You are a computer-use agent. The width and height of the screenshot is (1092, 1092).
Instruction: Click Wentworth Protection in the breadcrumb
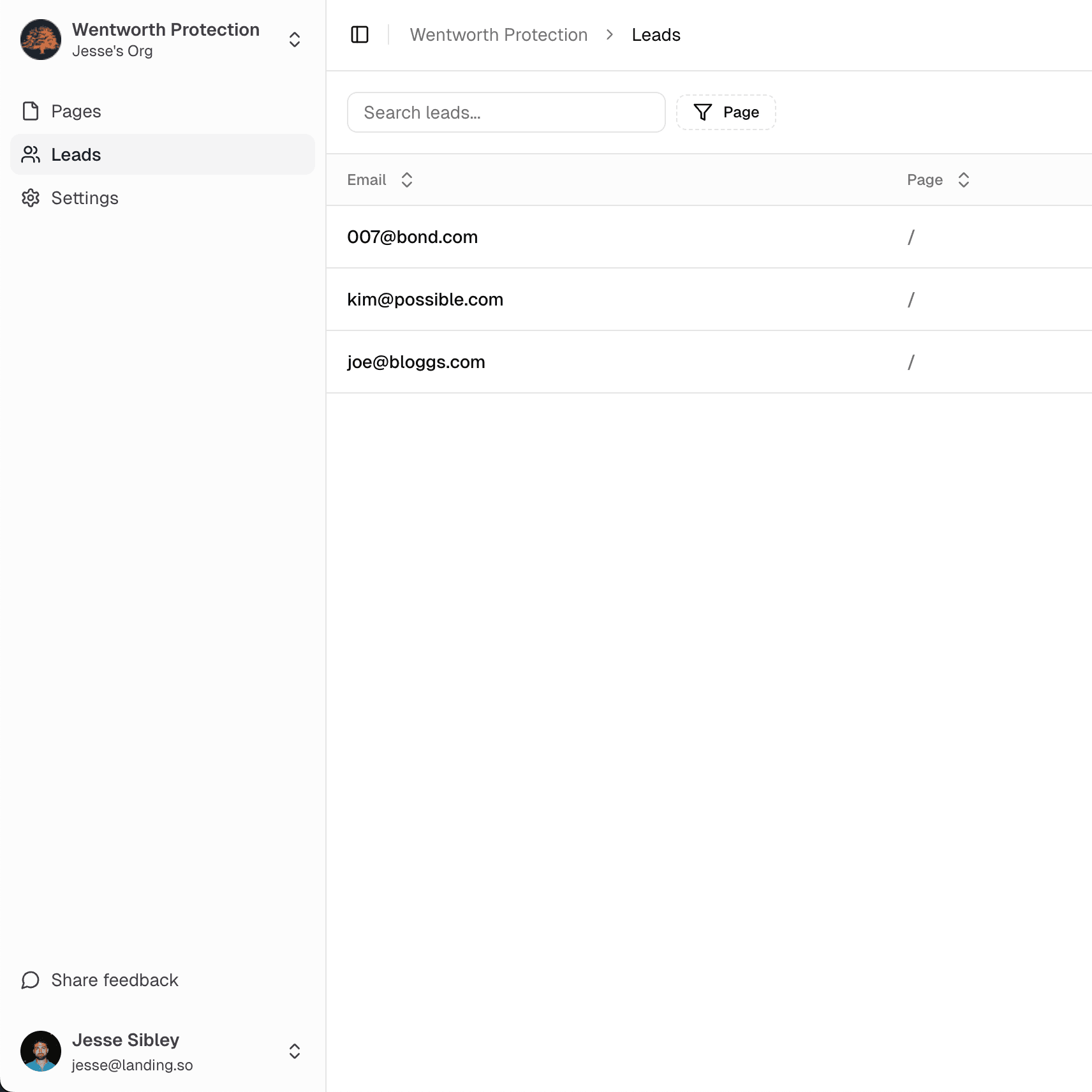coord(499,34)
